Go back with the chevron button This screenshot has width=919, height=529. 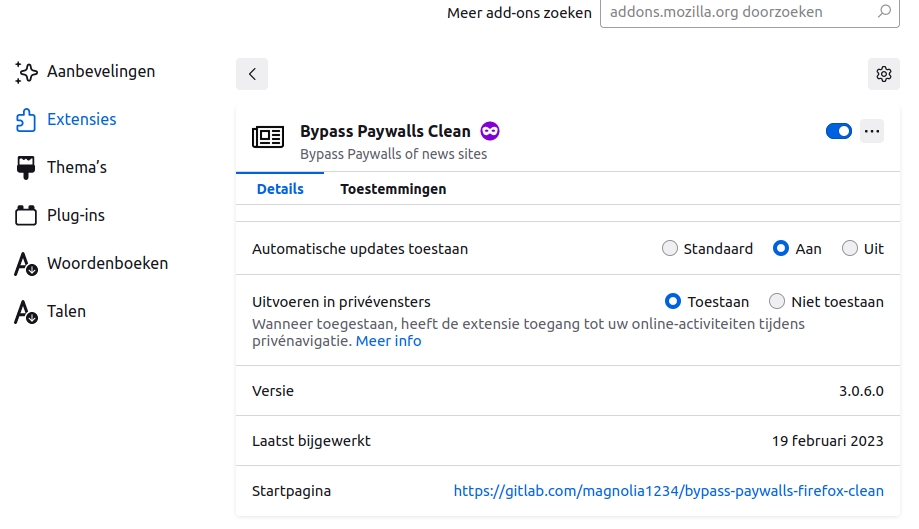point(252,74)
